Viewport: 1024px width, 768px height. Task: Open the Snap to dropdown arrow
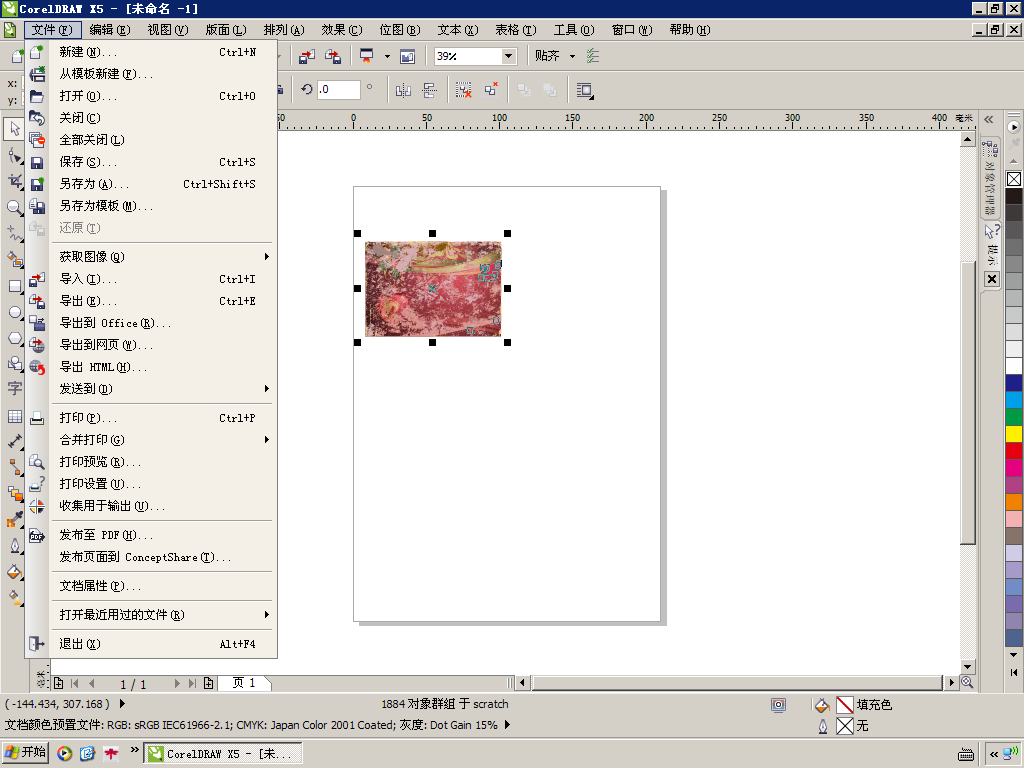[573, 56]
